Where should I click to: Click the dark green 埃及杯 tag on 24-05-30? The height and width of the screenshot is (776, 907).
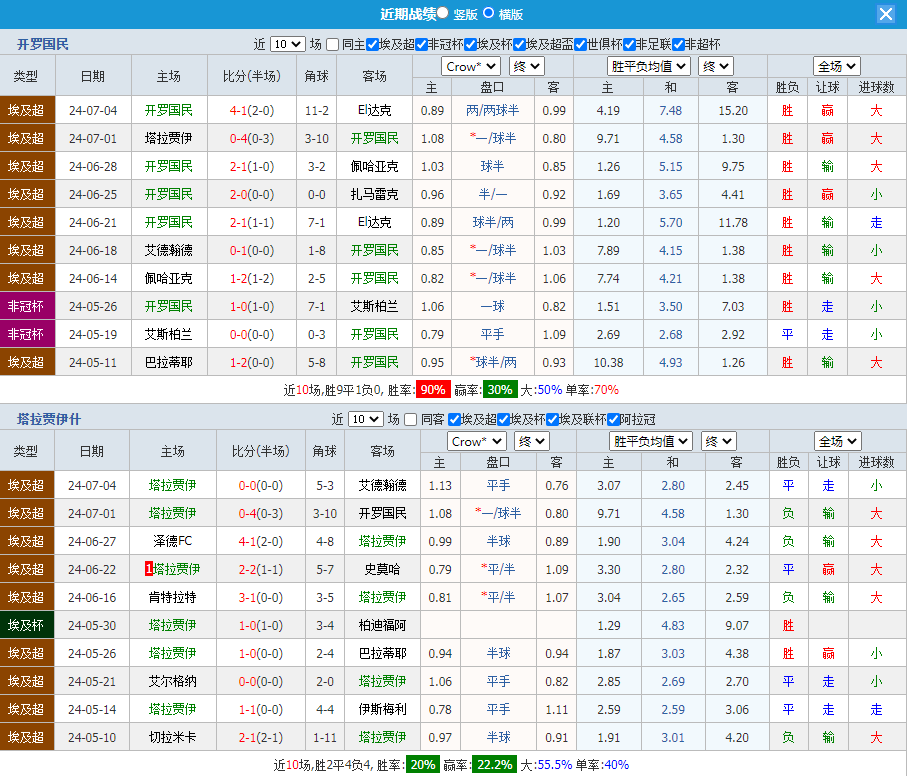tap(27, 625)
